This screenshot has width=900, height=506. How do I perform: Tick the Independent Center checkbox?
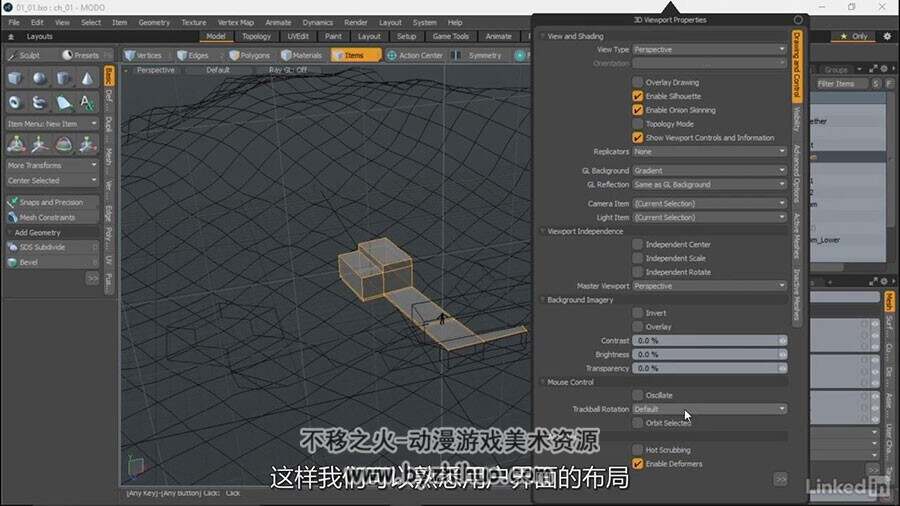637,244
